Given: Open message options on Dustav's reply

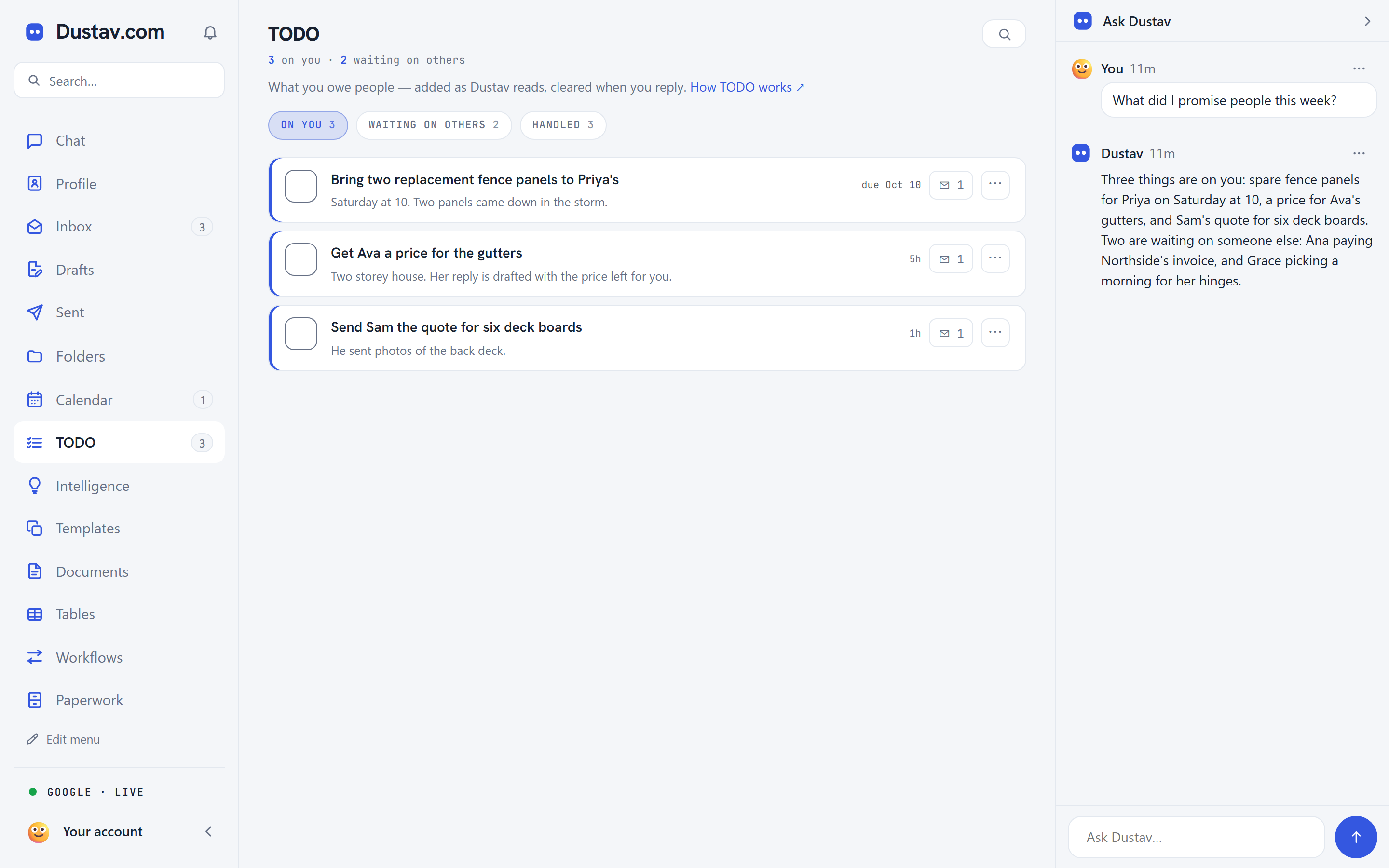Looking at the screenshot, I should [1359, 154].
